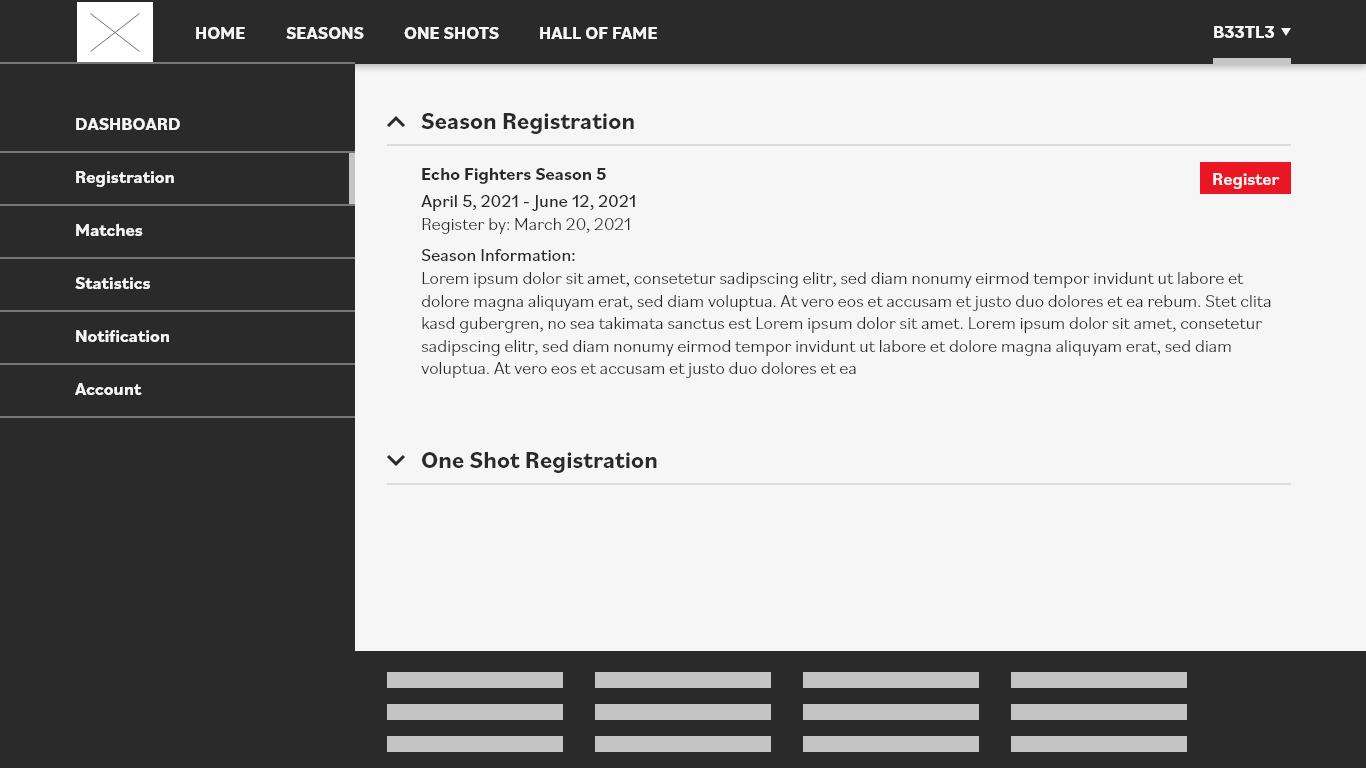Click the first footer placeholder link
Viewport: 1366px width, 768px height.
coord(475,680)
